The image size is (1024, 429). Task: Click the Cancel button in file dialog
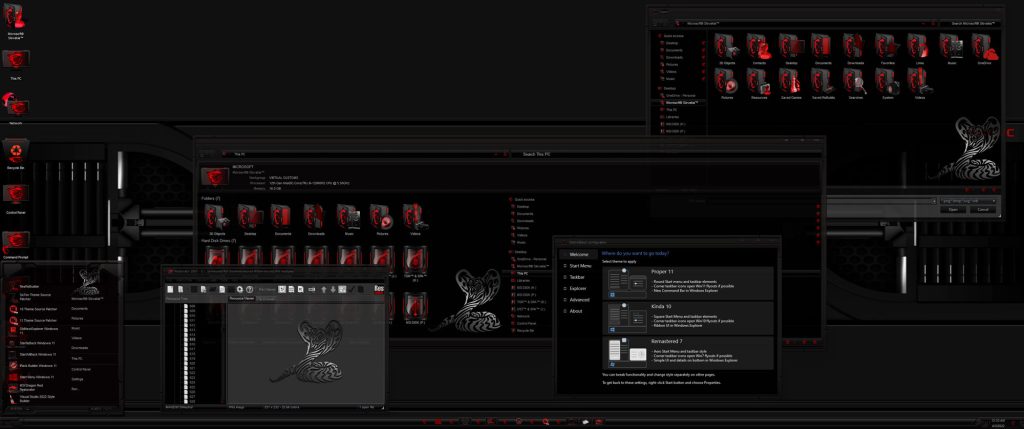(x=983, y=210)
